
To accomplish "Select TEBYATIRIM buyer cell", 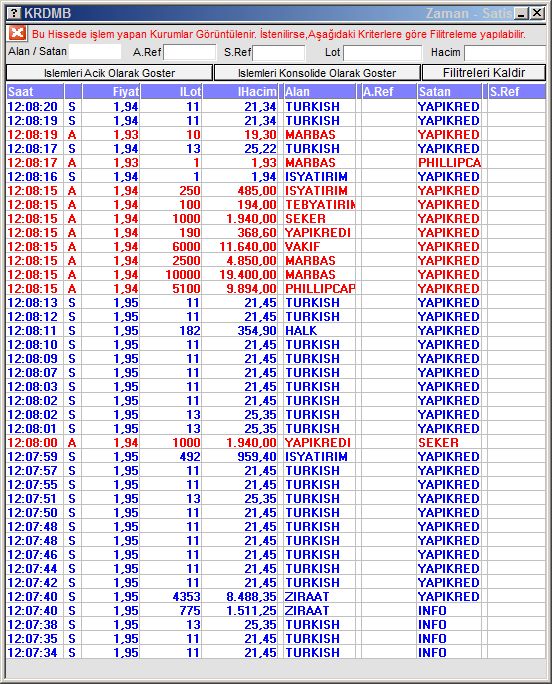I will (x=320, y=205).
